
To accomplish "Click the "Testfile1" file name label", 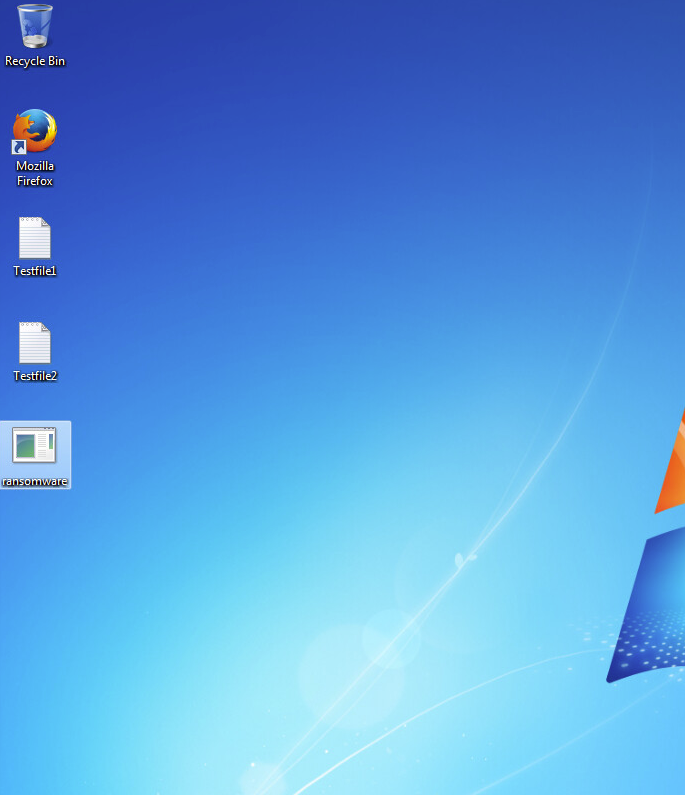I will click(35, 271).
